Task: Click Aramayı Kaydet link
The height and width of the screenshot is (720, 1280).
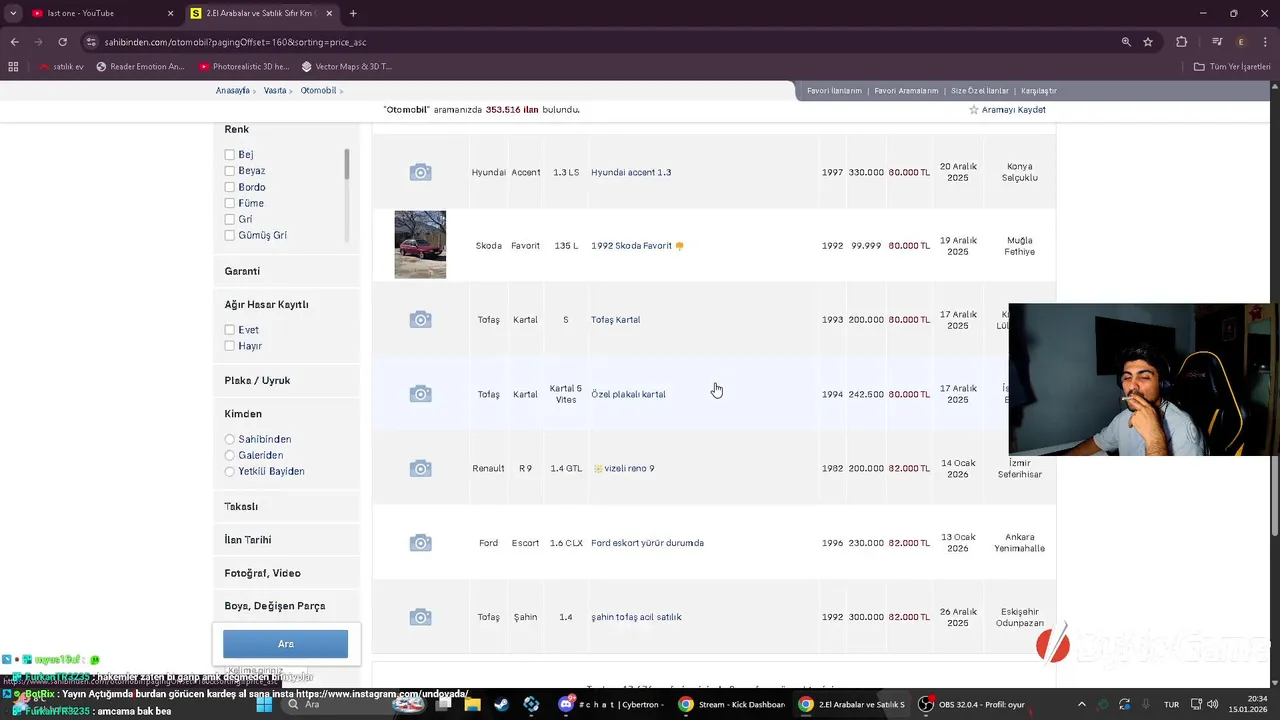Action: [x=1013, y=110]
